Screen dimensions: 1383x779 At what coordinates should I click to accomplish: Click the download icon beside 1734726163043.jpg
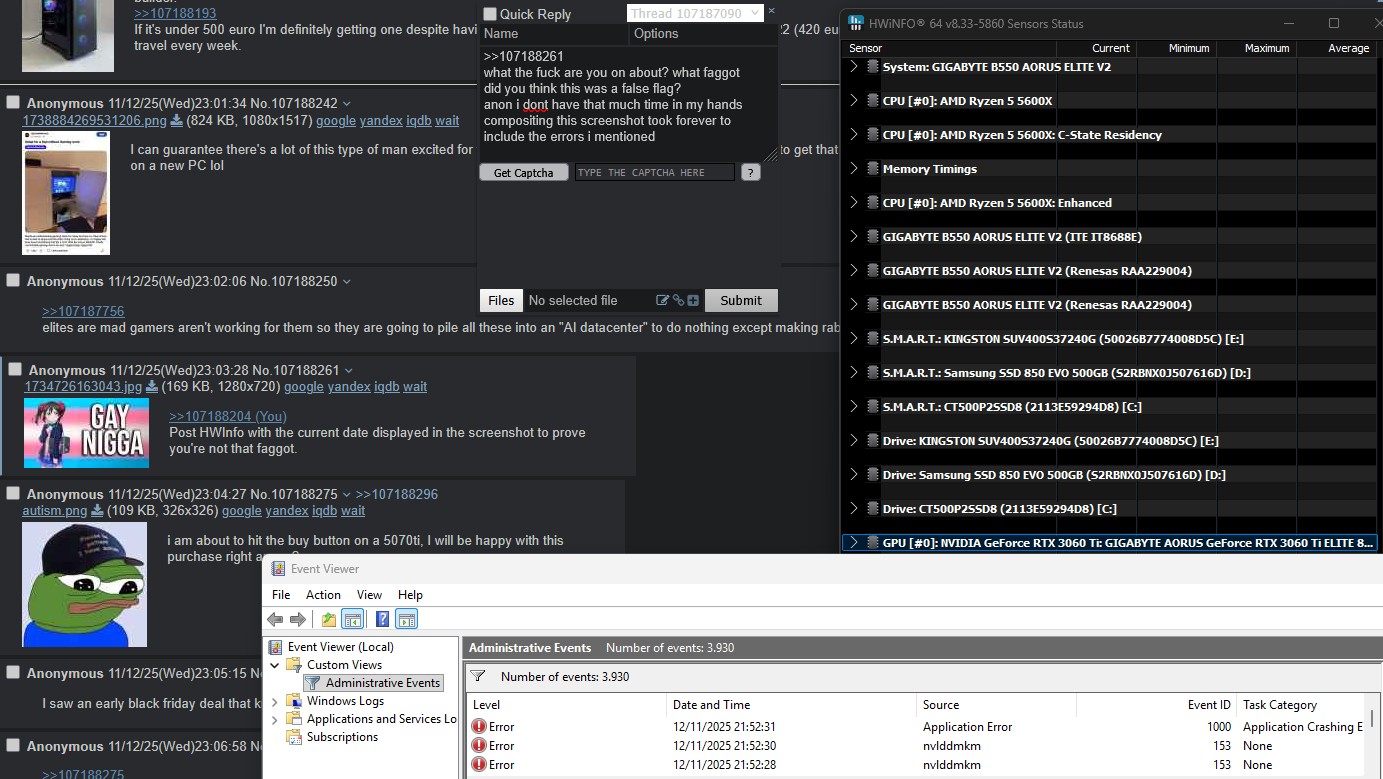click(x=152, y=387)
